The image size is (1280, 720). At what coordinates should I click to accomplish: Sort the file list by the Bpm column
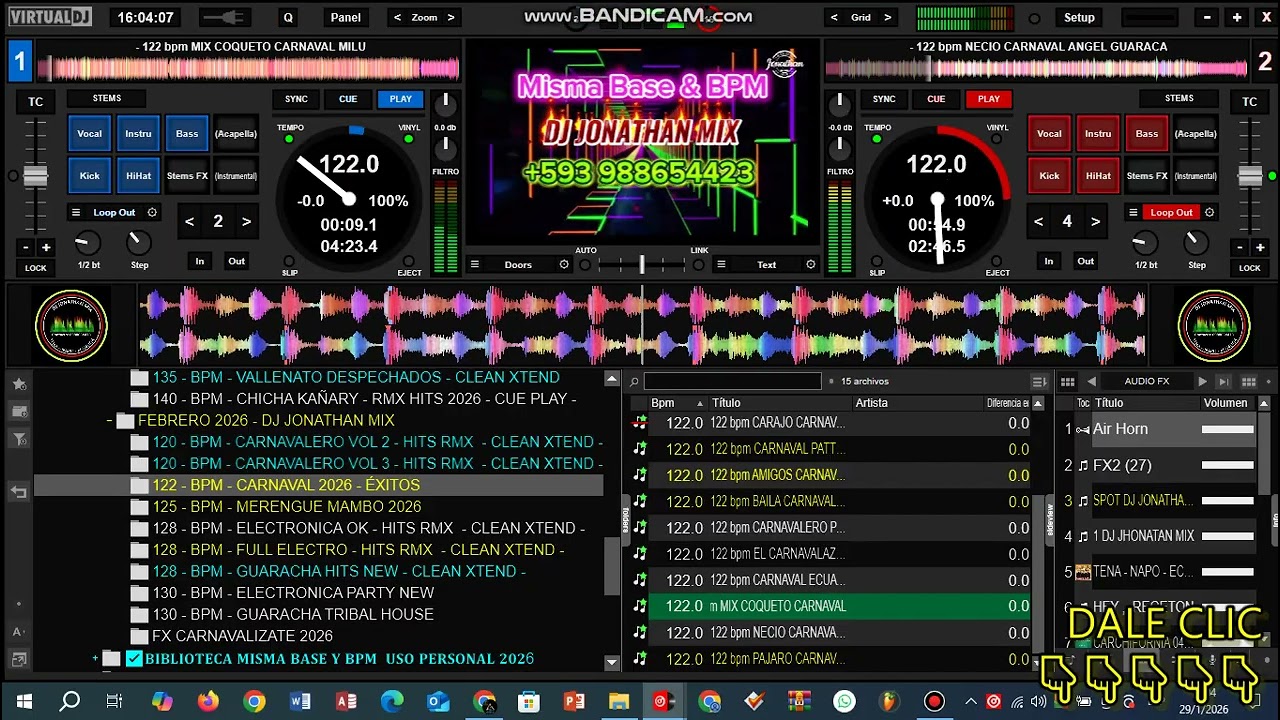point(677,403)
